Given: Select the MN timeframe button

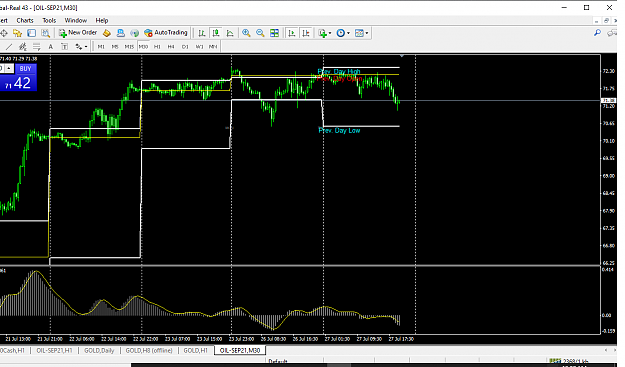Looking at the screenshot, I should [213, 47].
